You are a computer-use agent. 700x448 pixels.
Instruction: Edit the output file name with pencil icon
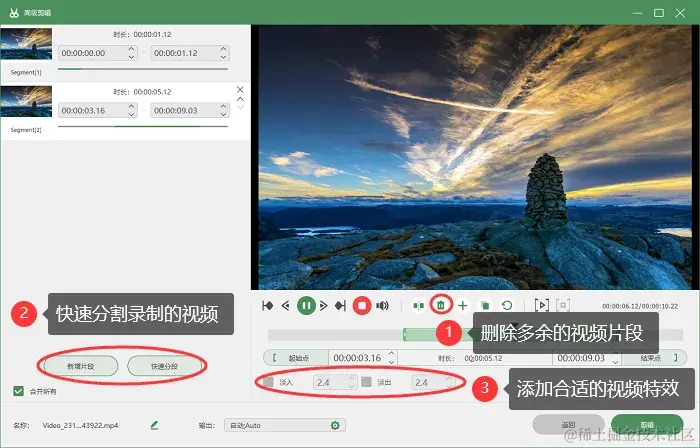pyautogui.click(x=154, y=425)
